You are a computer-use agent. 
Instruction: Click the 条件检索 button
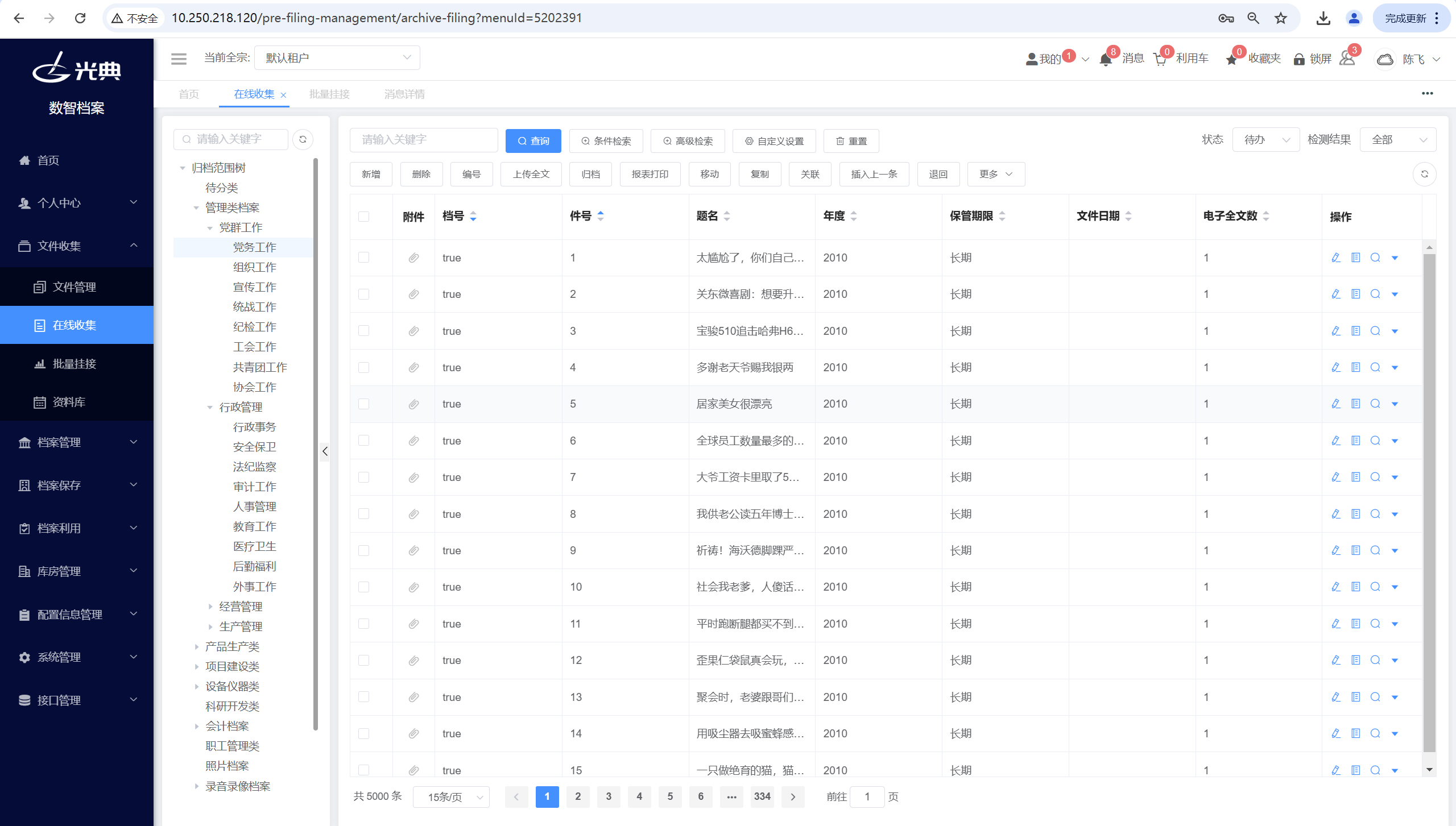(606, 141)
